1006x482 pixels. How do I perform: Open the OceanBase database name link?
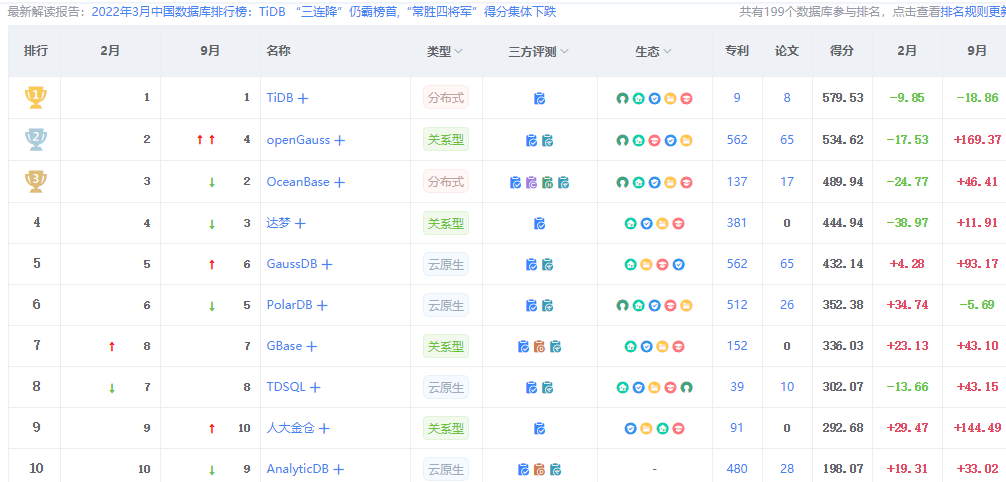point(298,182)
